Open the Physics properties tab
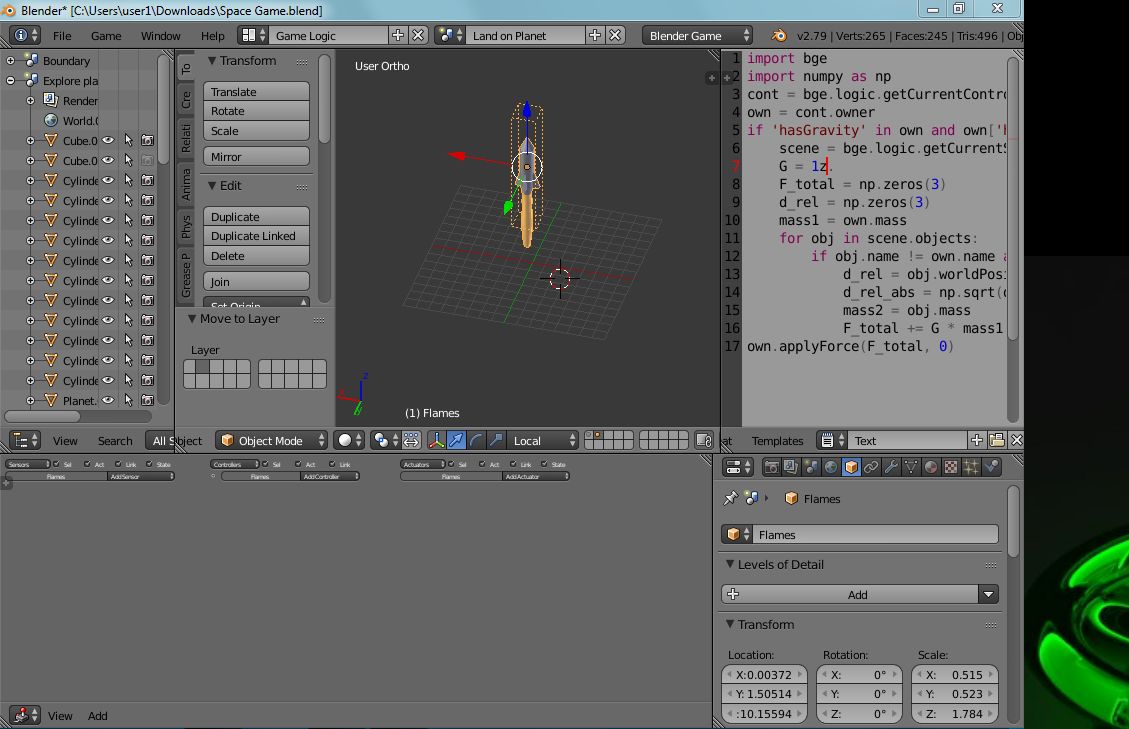The height and width of the screenshot is (729, 1129). tap(991, 467)
